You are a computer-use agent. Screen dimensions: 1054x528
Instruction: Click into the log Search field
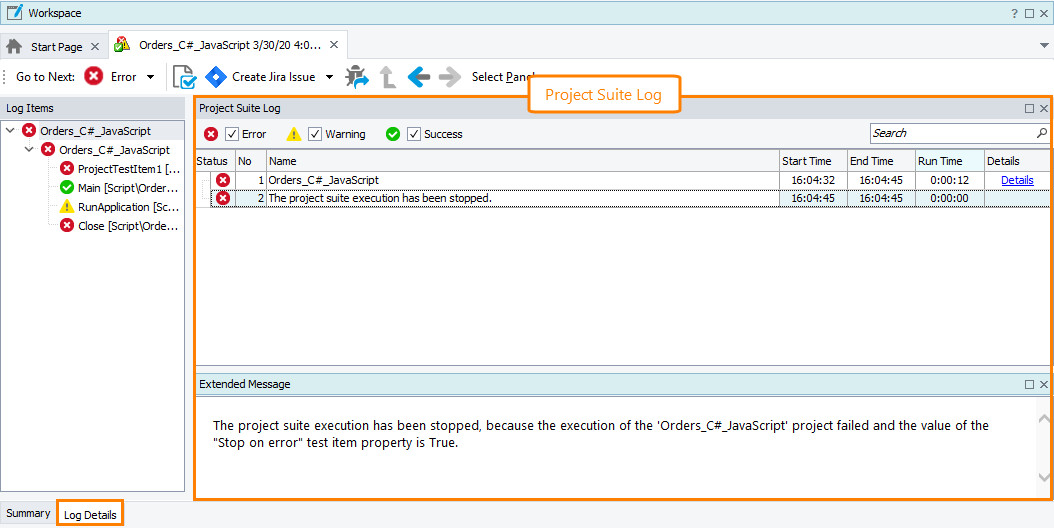pos(950,133)
